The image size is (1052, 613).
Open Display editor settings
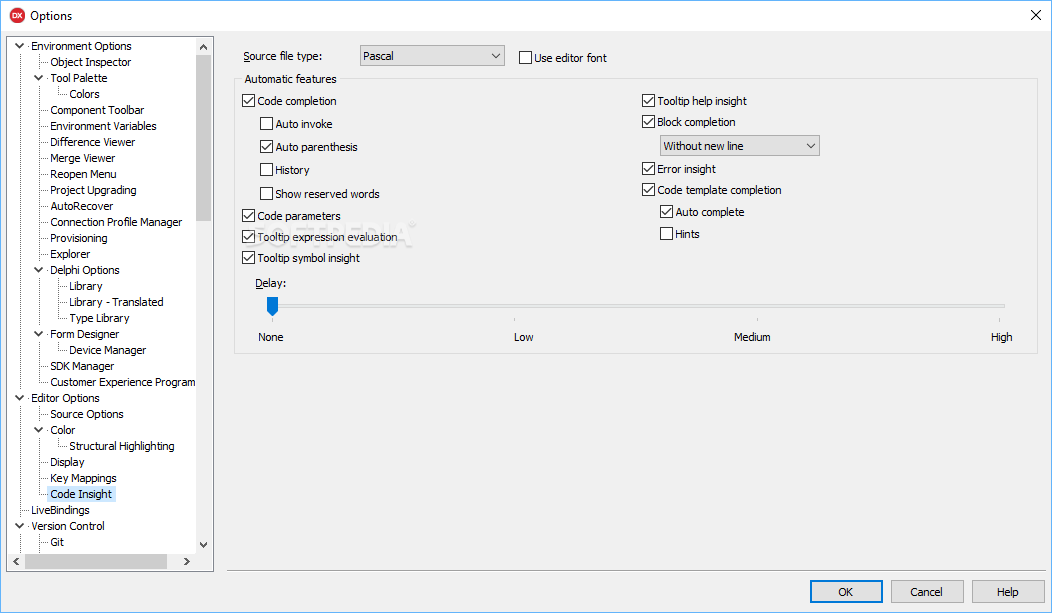[x=67, y=462]
